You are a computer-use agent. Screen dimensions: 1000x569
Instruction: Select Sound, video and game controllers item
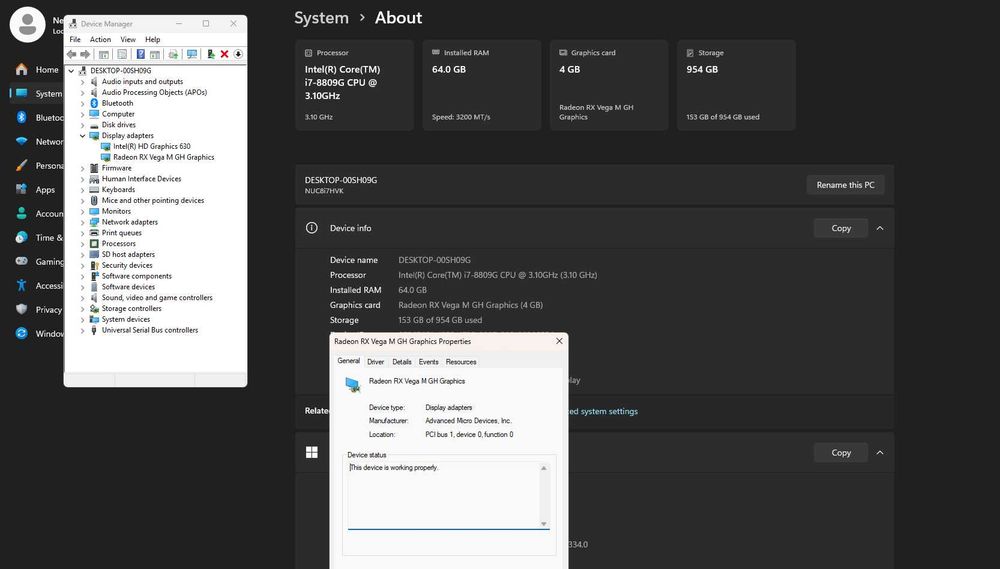[157, 298]
